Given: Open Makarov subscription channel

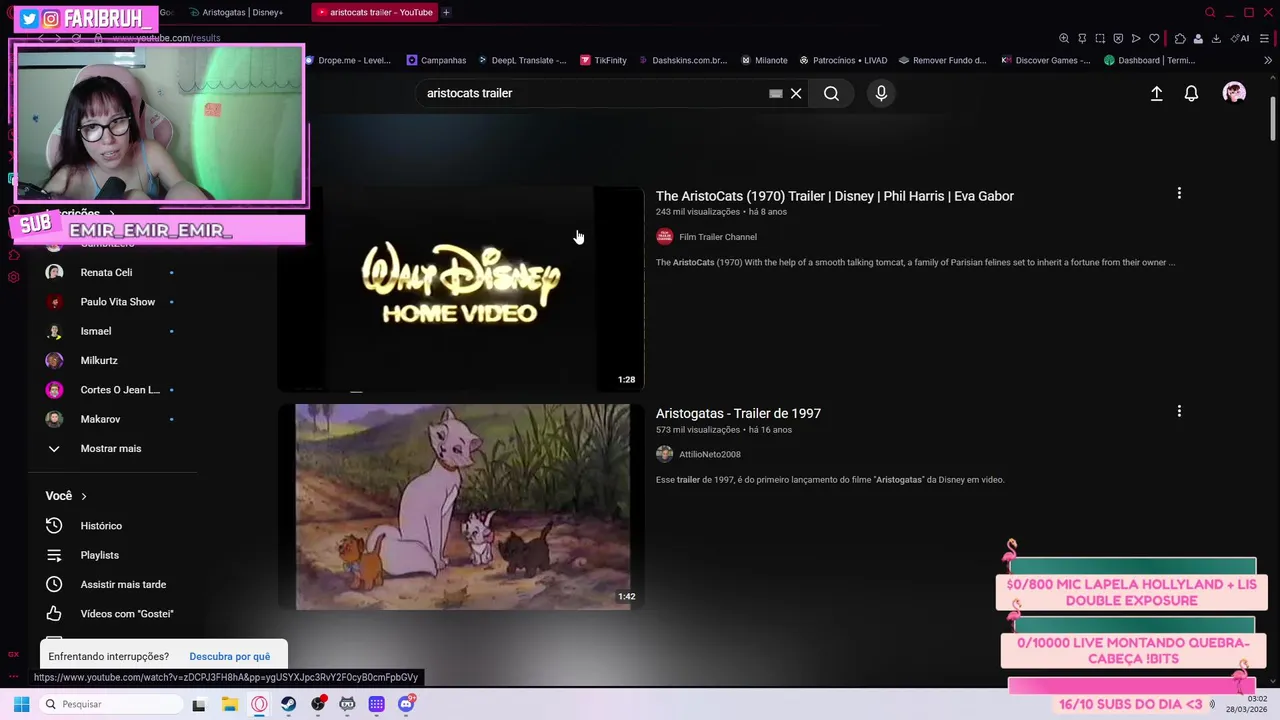Looking at the screenshot, I should [x=100, y=419].
